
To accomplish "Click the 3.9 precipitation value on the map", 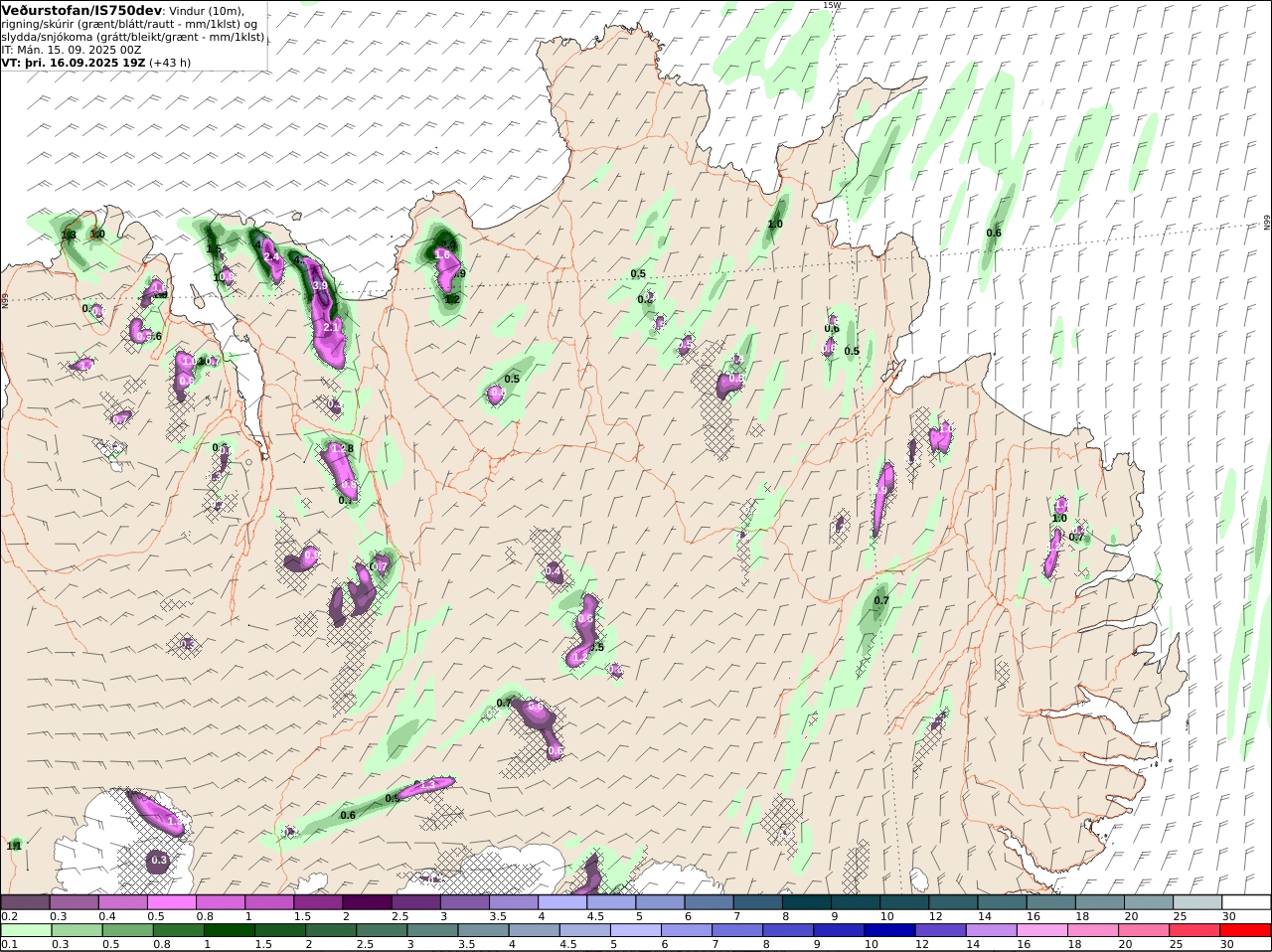I will pos(319,285).
